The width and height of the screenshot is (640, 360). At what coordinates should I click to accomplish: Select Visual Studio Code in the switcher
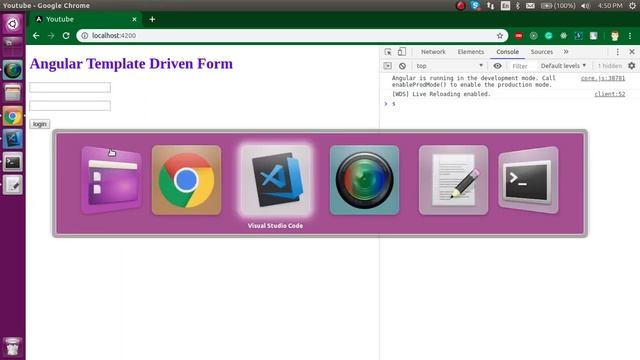pos(276,180)
